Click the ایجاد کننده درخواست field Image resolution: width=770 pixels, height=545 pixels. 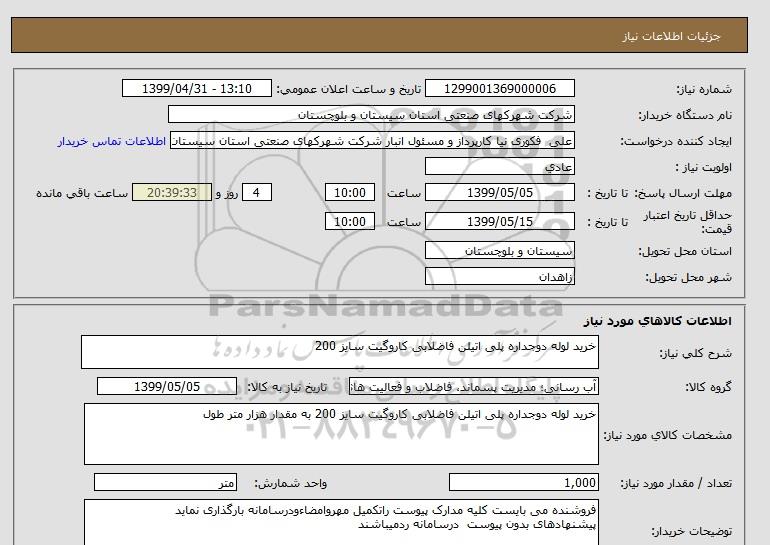tap(372, 141)
